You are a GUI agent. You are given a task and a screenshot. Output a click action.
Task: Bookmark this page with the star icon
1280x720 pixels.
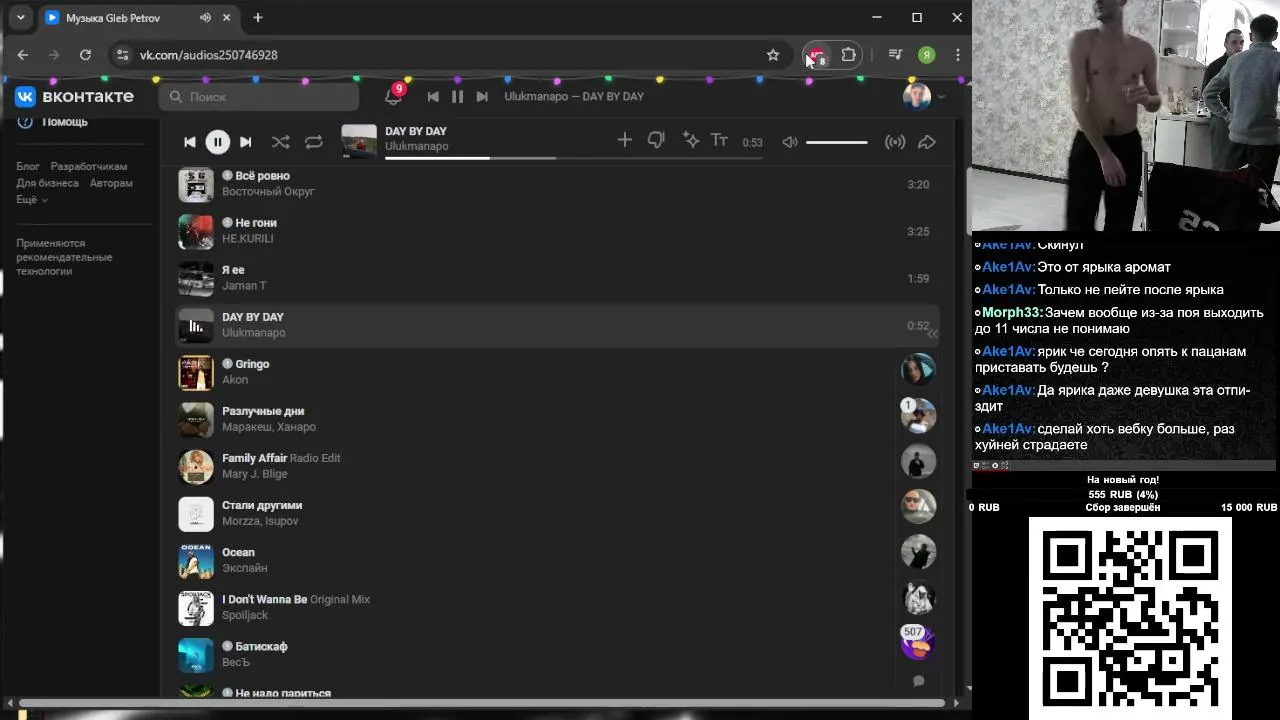773,55
